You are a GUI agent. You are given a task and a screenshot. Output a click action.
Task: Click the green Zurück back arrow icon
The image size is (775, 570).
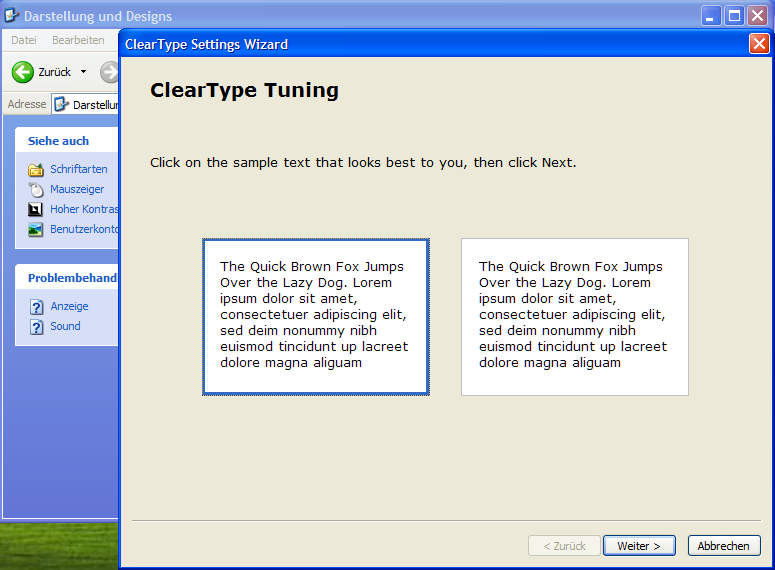pos(23,72)
